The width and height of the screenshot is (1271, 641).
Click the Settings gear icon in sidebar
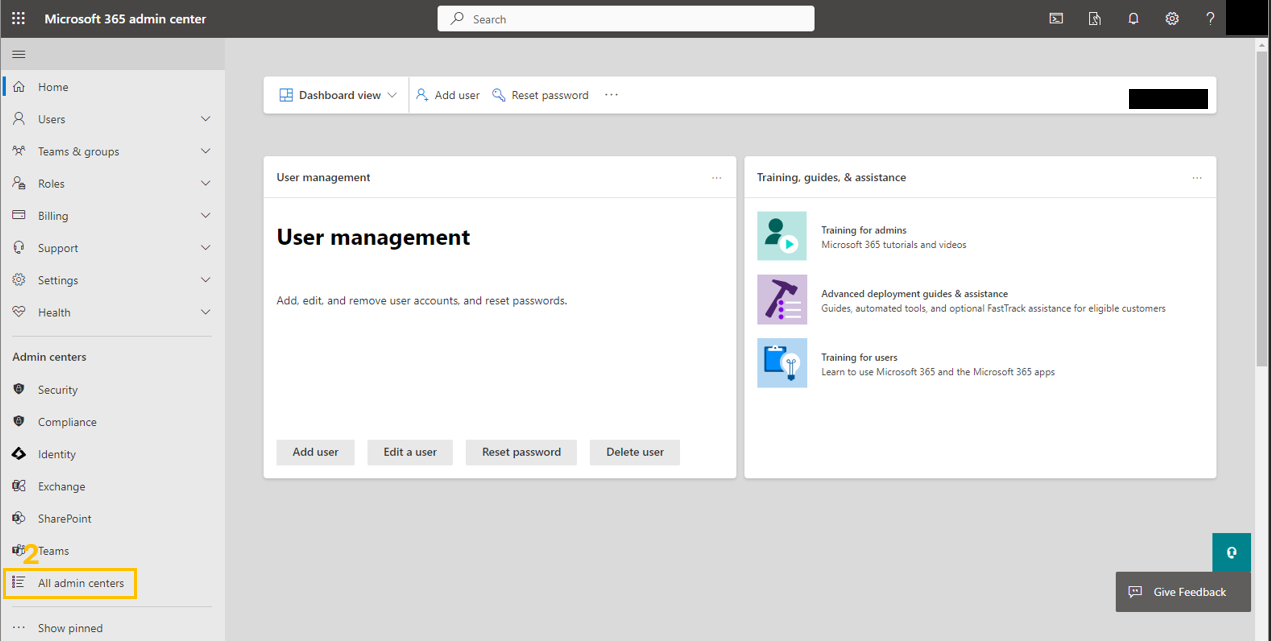[19, 280]
